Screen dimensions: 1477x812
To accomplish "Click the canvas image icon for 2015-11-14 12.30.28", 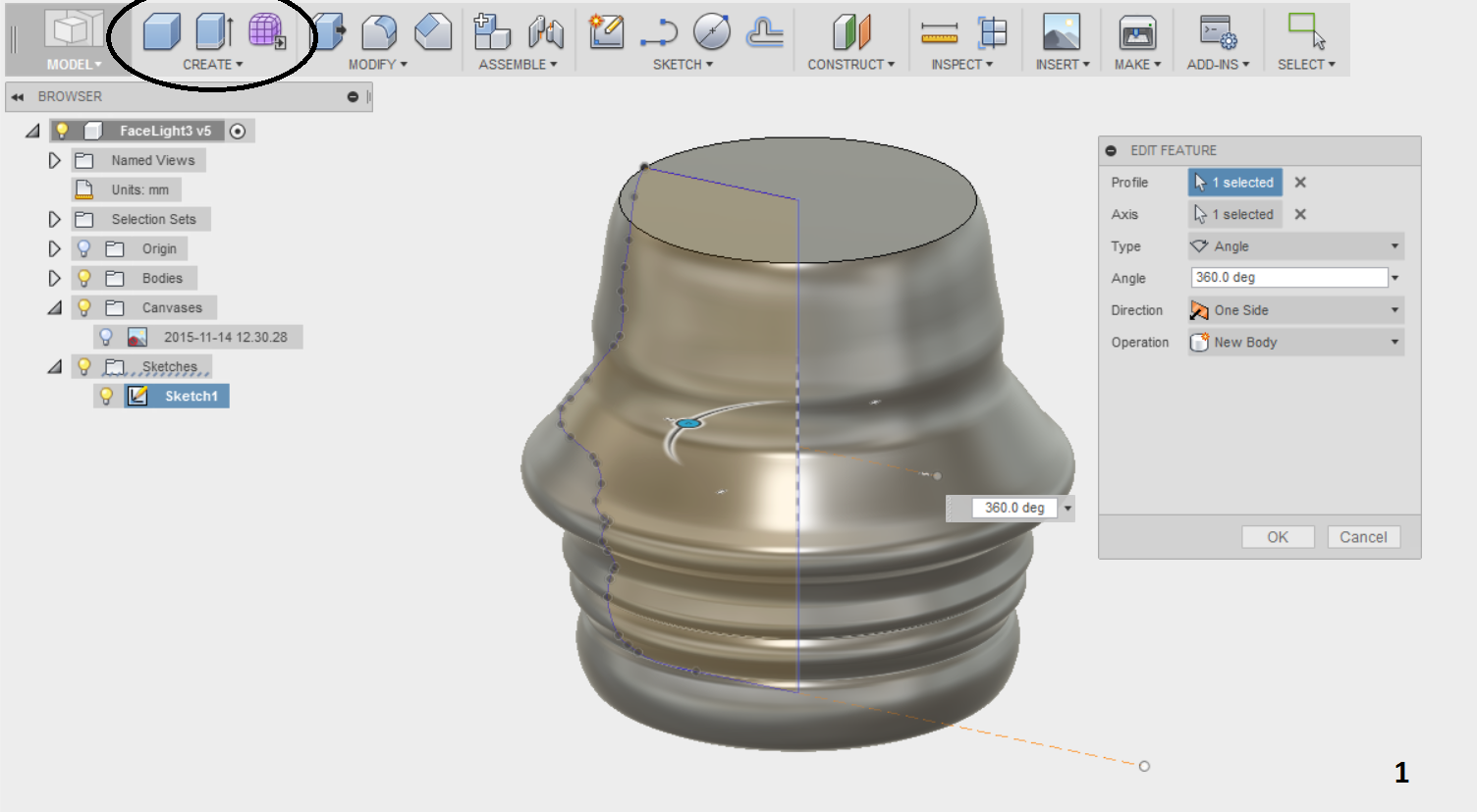I will tap(137, 337).
